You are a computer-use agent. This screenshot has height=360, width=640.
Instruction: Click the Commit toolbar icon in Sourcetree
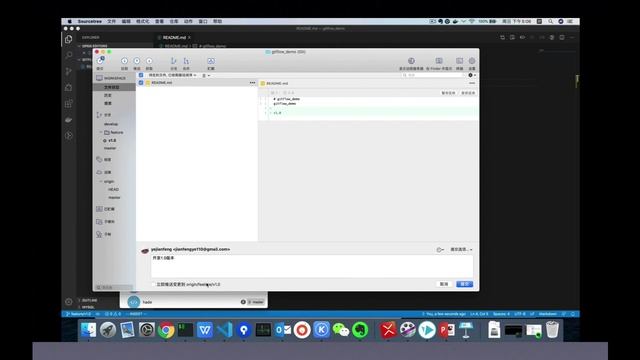(x=100, y=61)
